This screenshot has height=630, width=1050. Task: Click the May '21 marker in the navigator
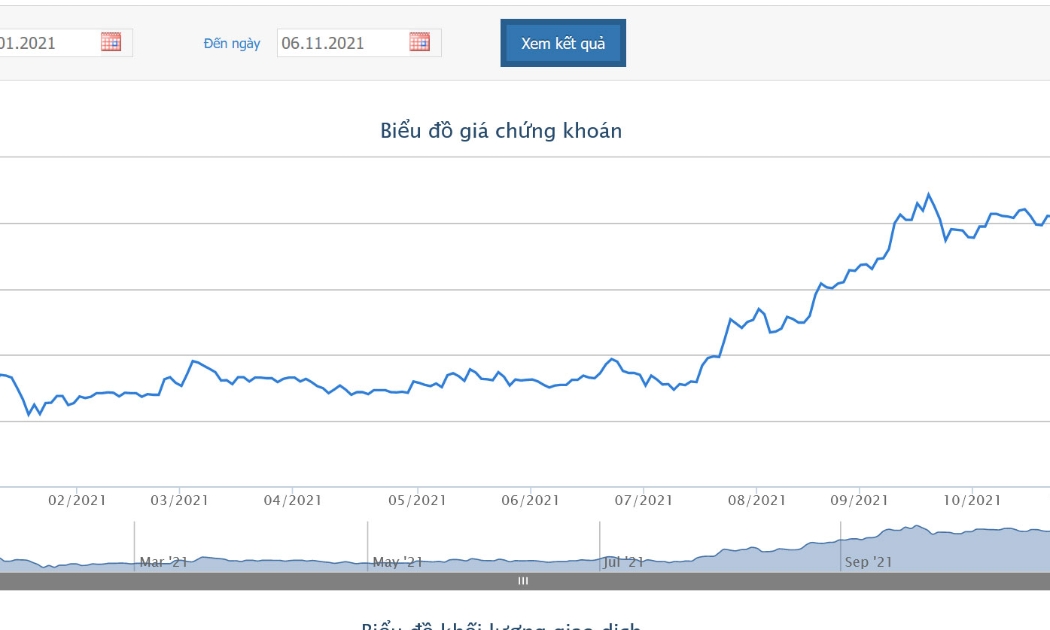click(398, 562)
